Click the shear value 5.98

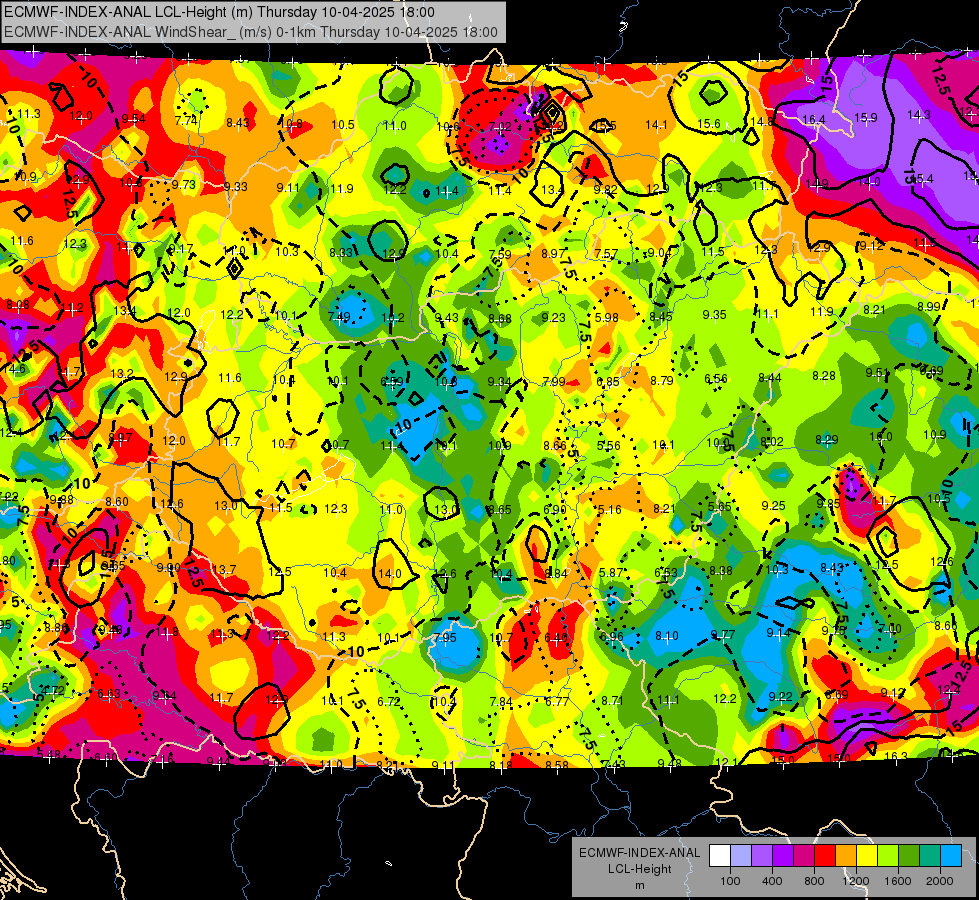click(607, 317)
